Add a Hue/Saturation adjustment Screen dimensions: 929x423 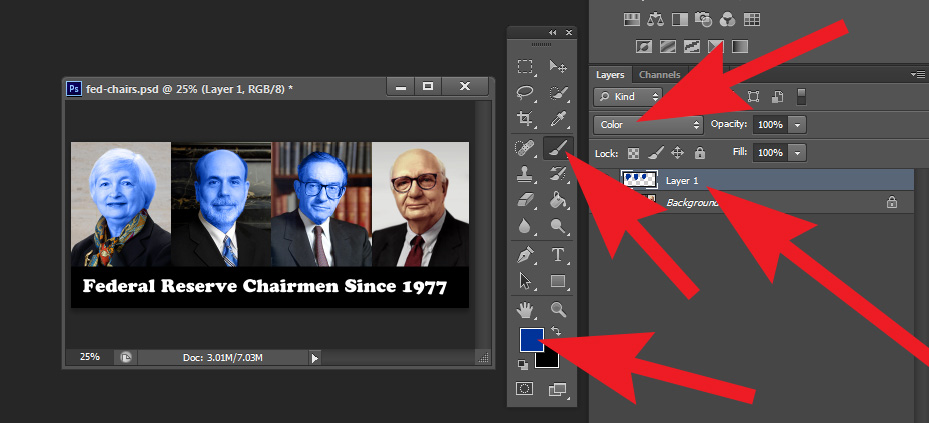click(632, 20)
